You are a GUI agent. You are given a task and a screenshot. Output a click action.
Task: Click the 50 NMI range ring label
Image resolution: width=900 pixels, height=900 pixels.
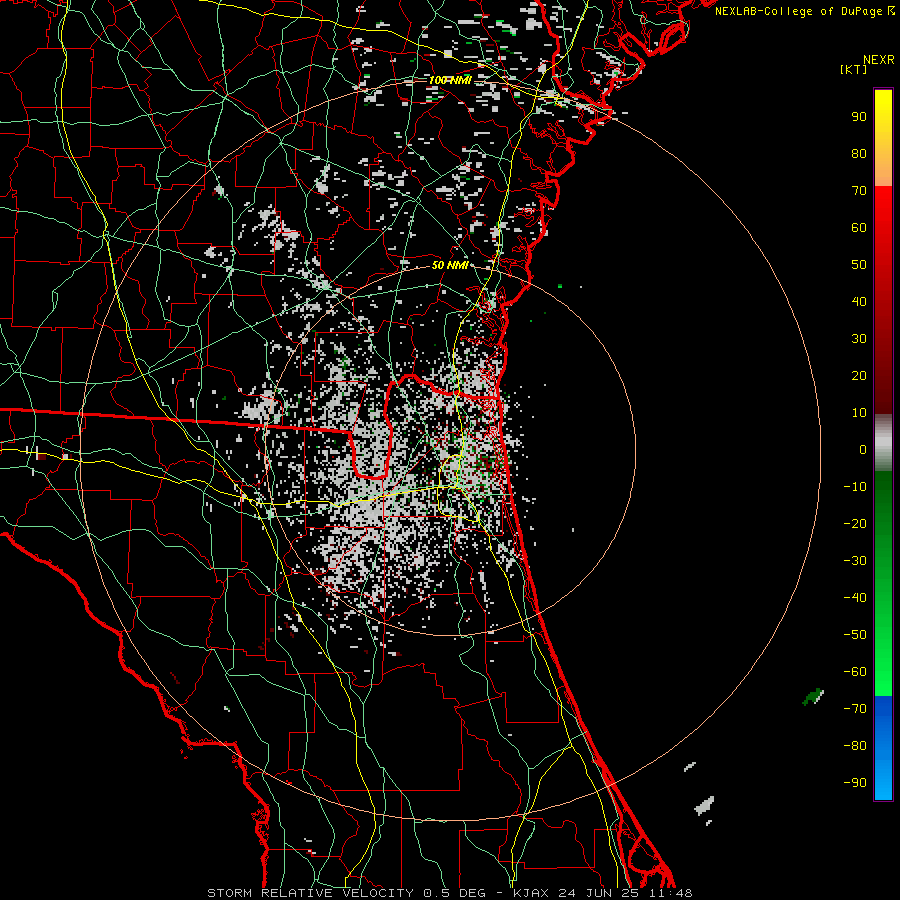coord(450,265)
